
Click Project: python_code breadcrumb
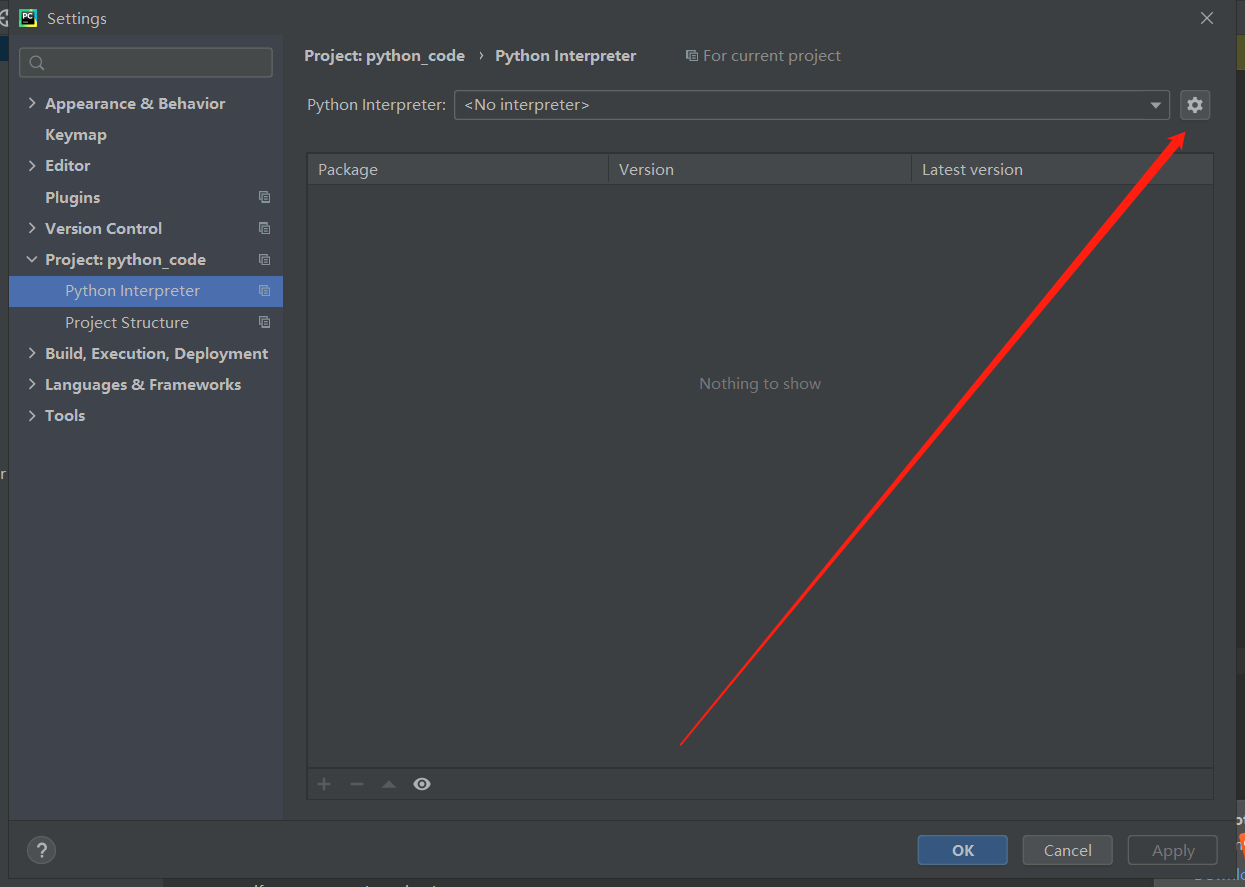(384, 56)
